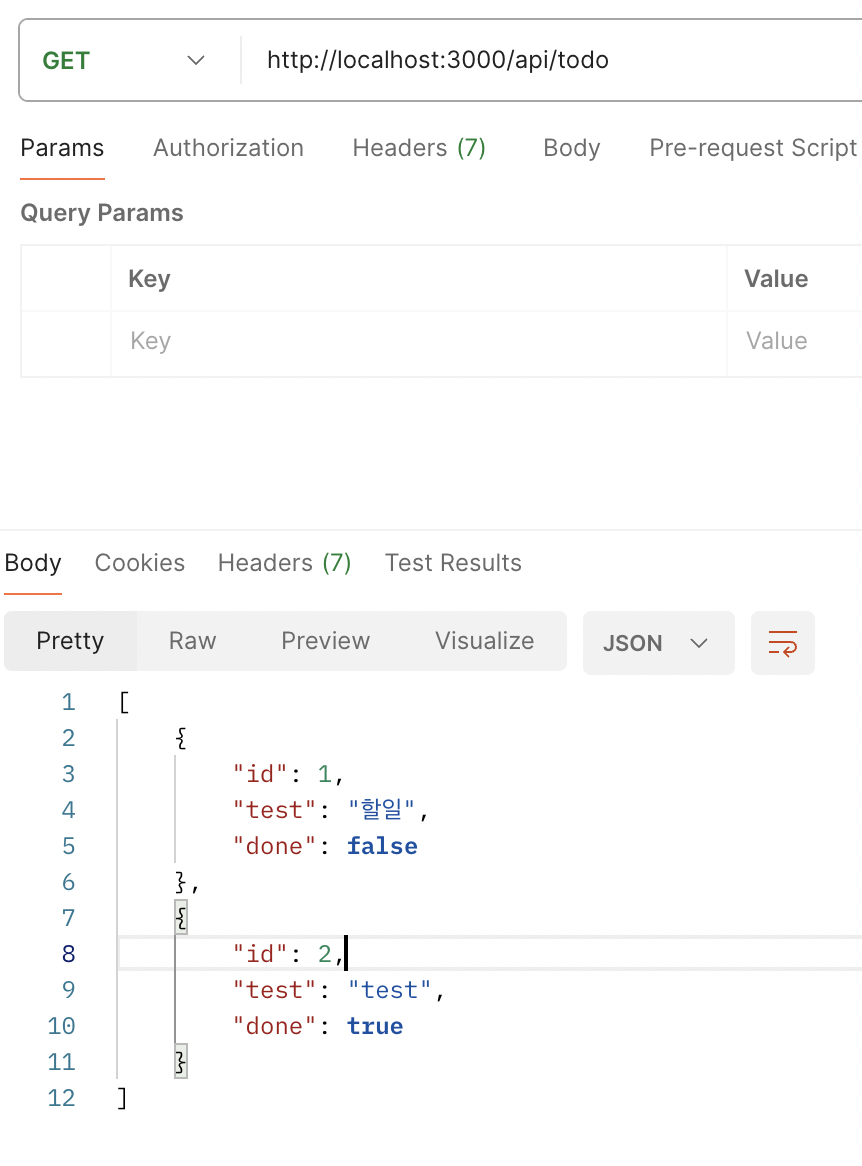Click the opening bracket on line 1
Image resolution: width=862 pixels, height=1166 pixels.
pyautogui.click(x=123, y=702)
